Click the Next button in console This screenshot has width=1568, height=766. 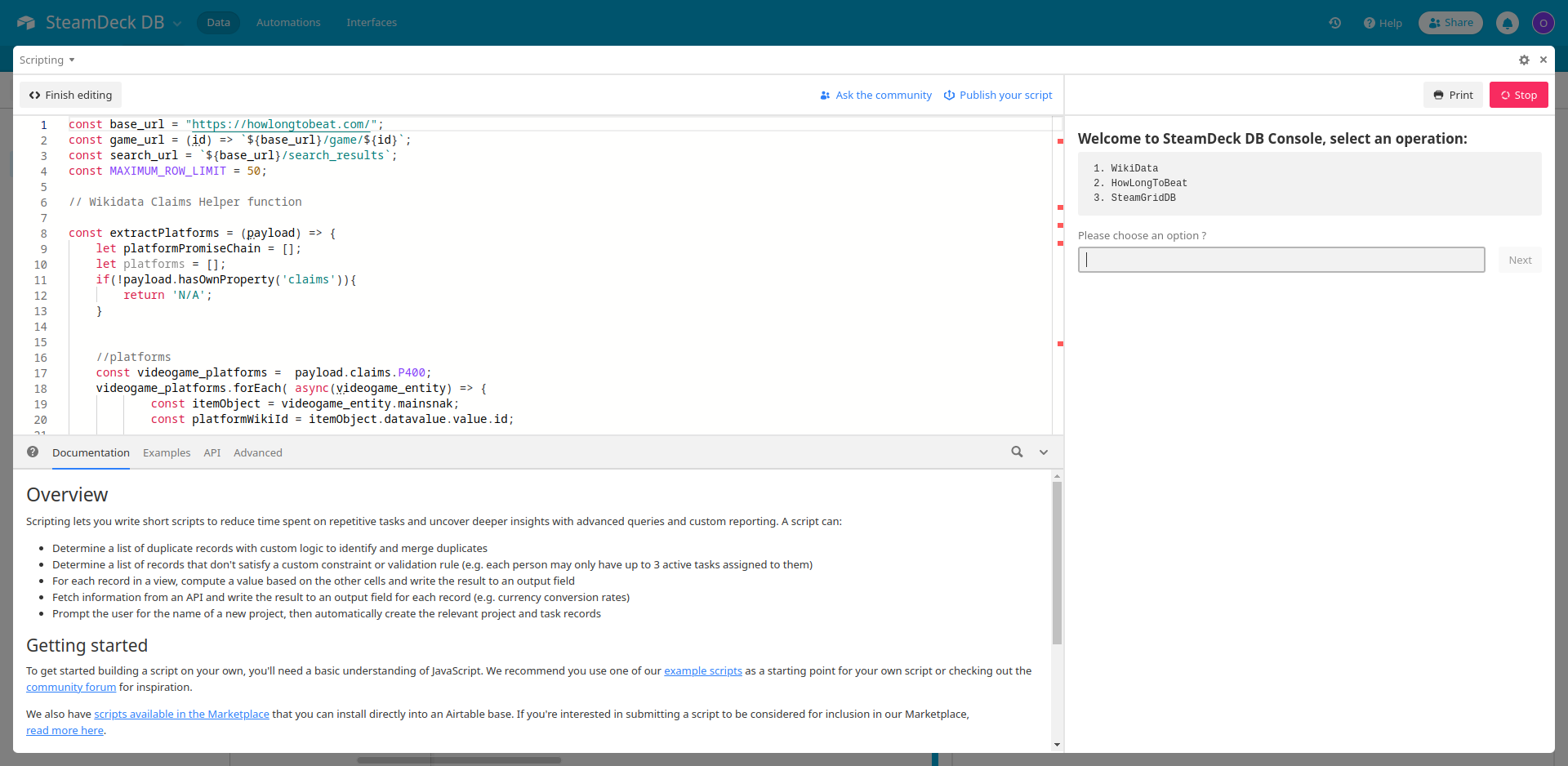(x=1520, y=260)
